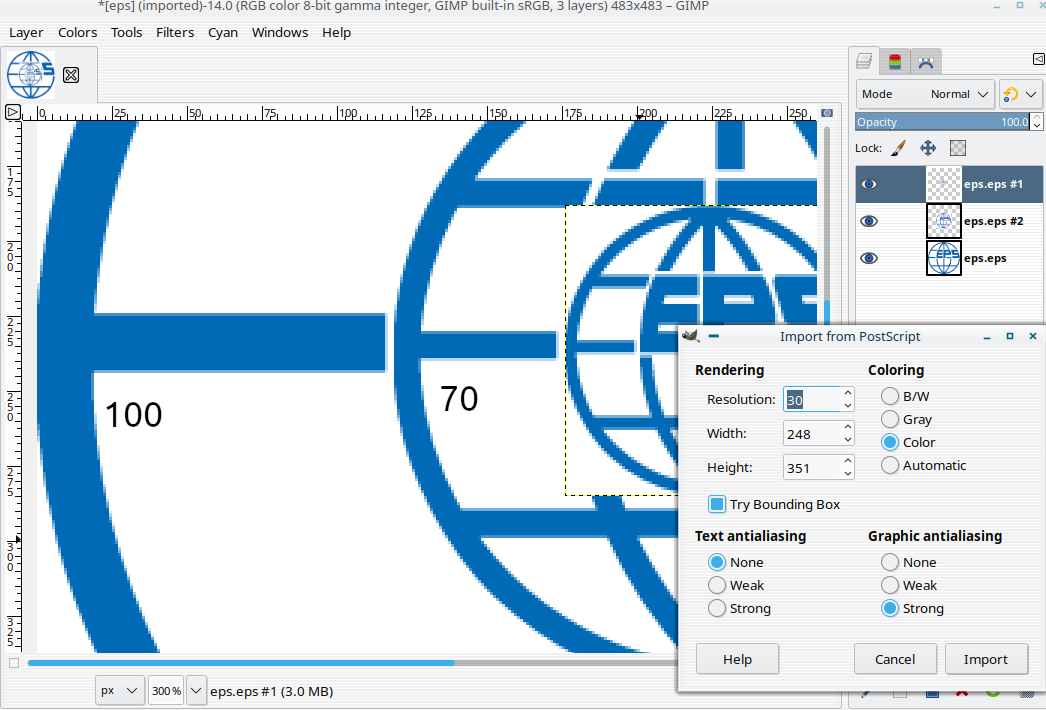This screenshot has width=1046, height=710.
Task: Decrease layer Opacity with the down arrow
Action: (1037, 125)
